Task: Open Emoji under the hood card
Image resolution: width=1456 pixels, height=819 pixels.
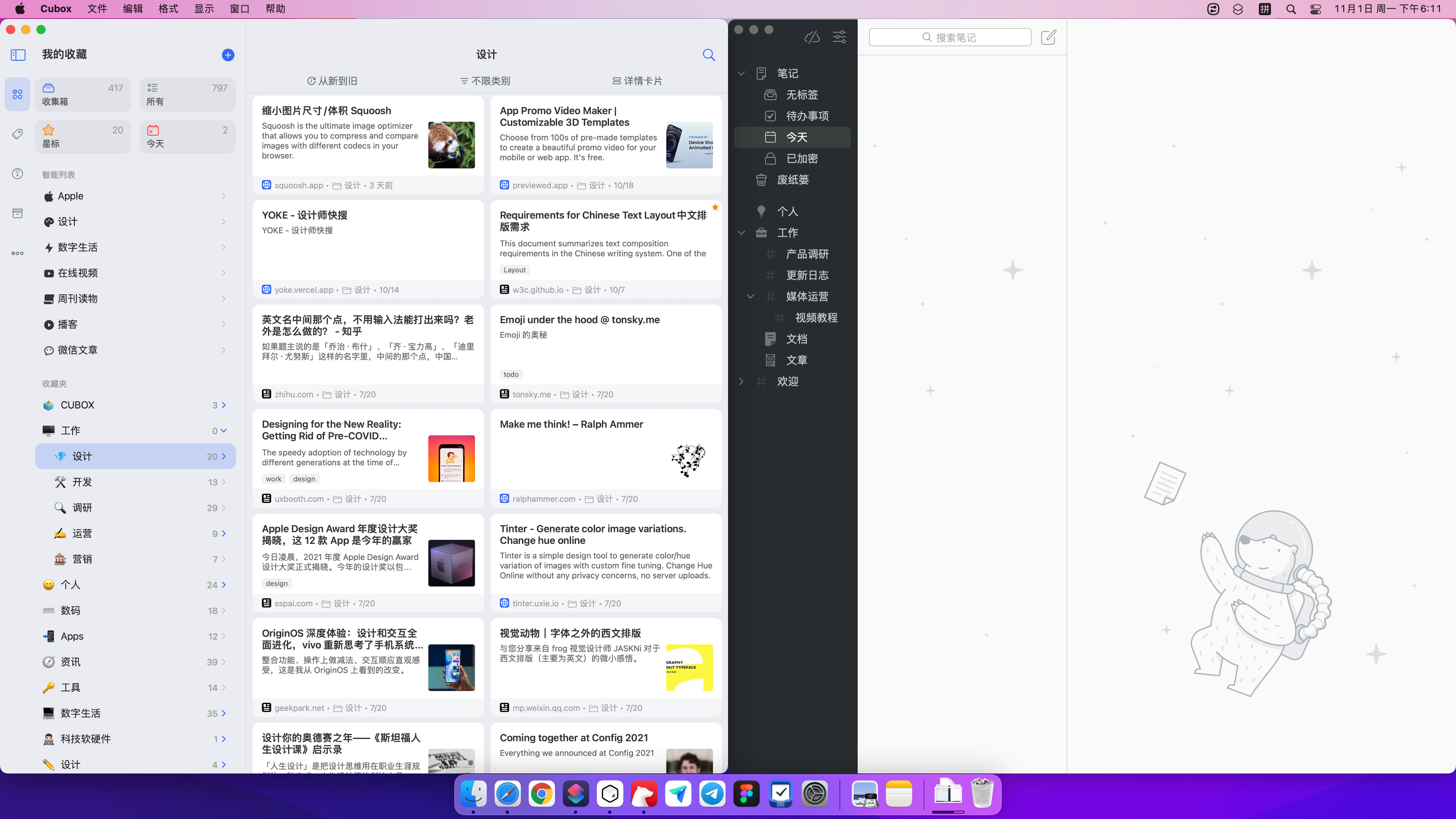Action: (606, 353)
